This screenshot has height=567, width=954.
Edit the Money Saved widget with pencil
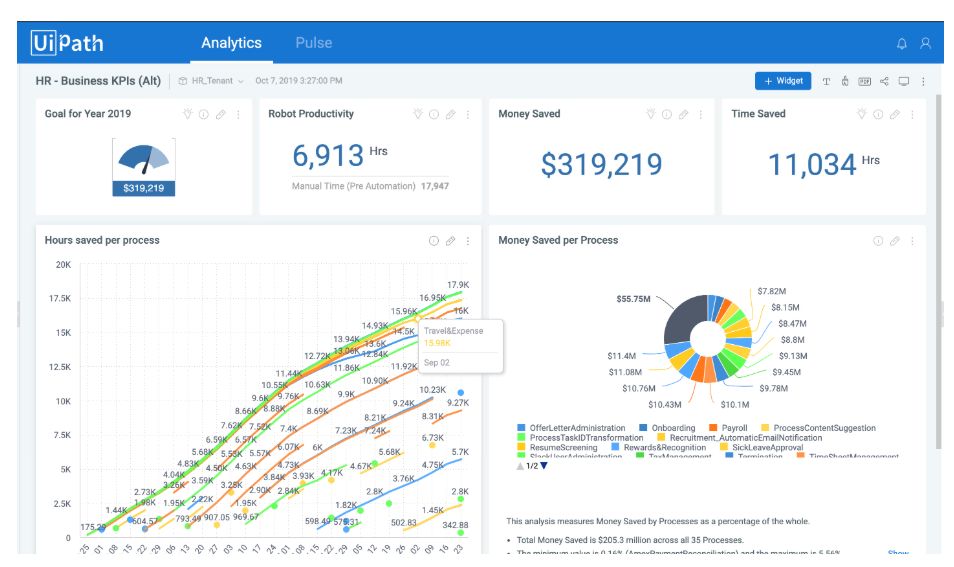[x=684, y=114]
